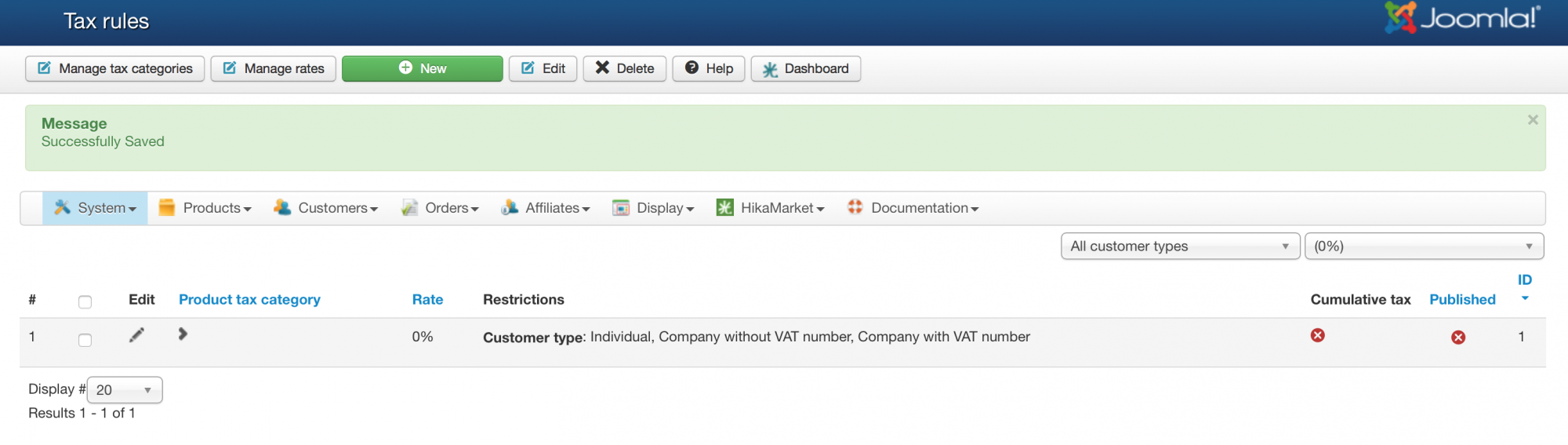Open the HikaMarket menu

tap(771, 208)
